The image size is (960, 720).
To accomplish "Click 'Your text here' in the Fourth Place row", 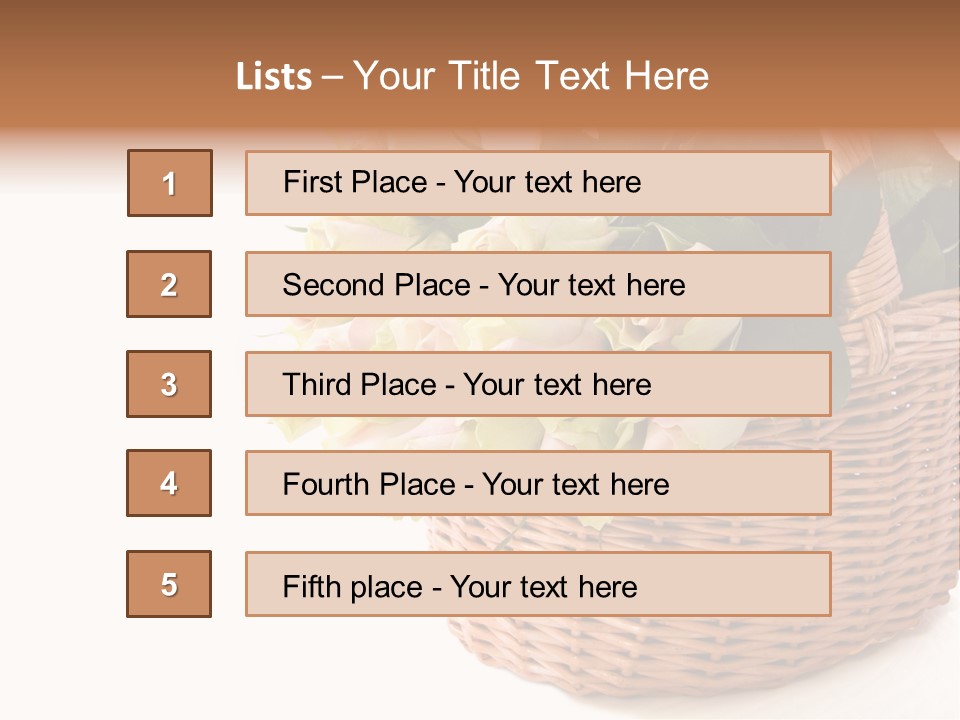I will pos(575,485).
